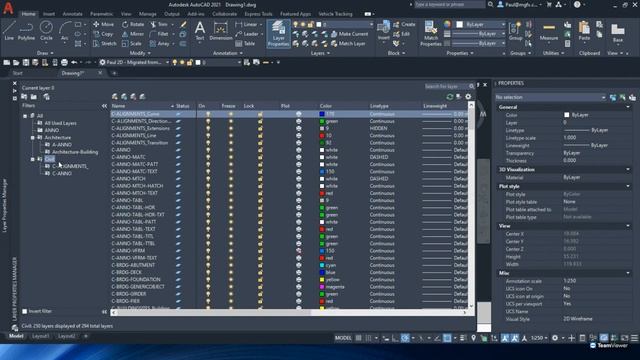The width and height of the screenshot is (640, 360).
Task: Change green color swatch of C-ALIGNMENTS_Direction
Action: 322,121
